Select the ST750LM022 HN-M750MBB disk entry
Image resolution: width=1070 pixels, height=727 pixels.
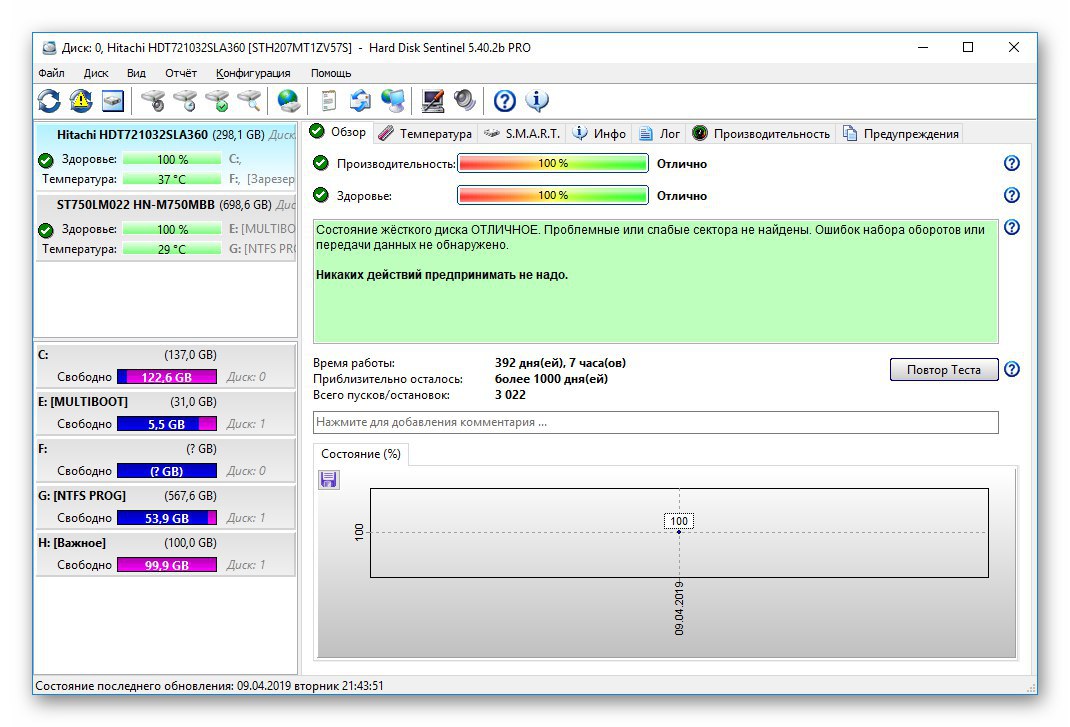point(166,227)
